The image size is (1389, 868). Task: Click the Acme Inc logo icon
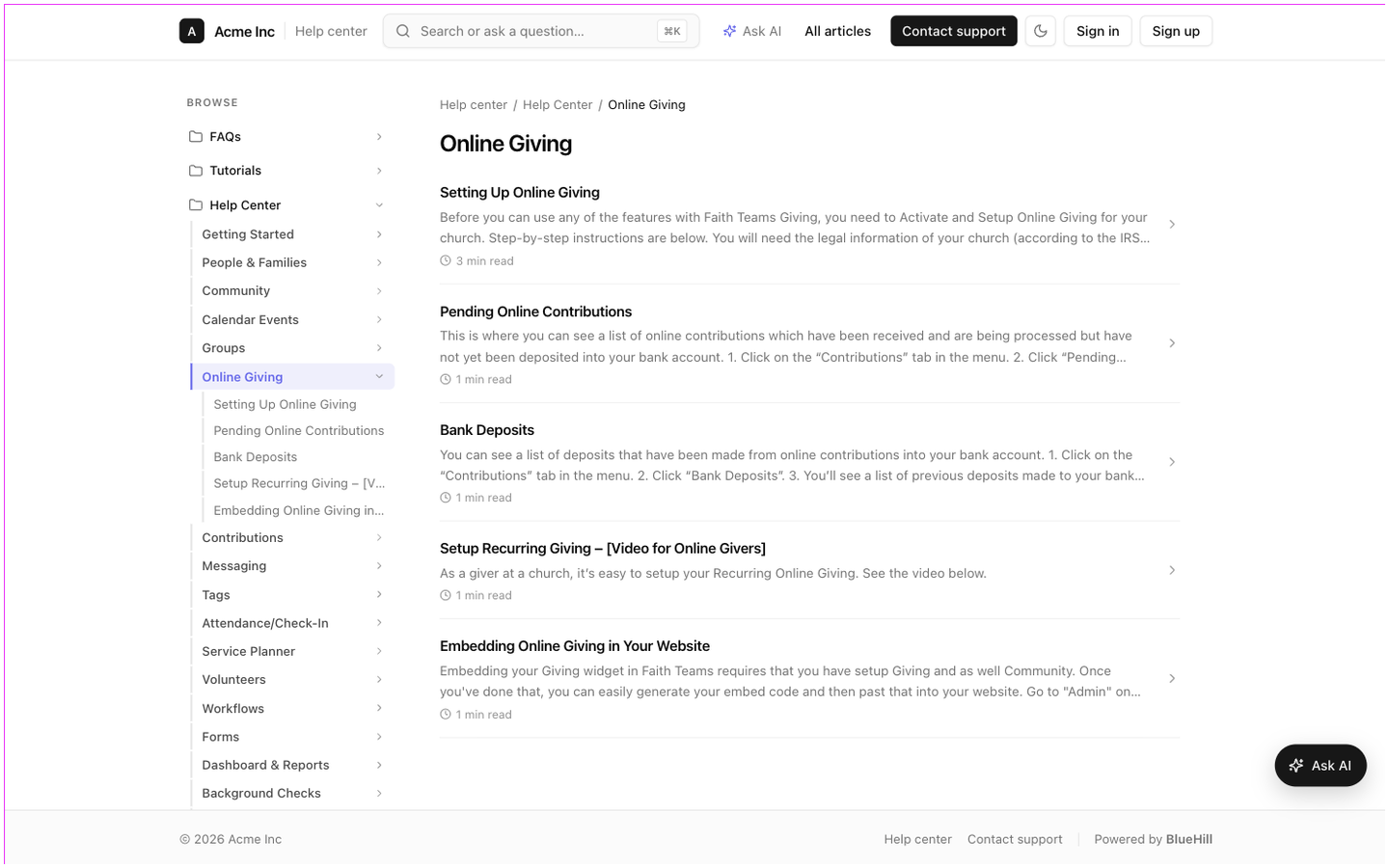192,31
